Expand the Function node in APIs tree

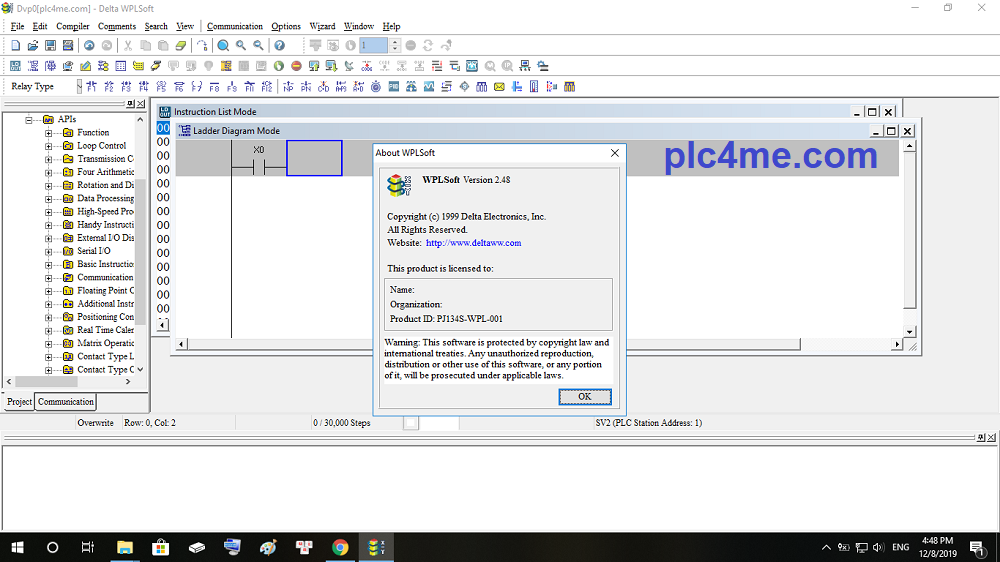coord(48,133)
